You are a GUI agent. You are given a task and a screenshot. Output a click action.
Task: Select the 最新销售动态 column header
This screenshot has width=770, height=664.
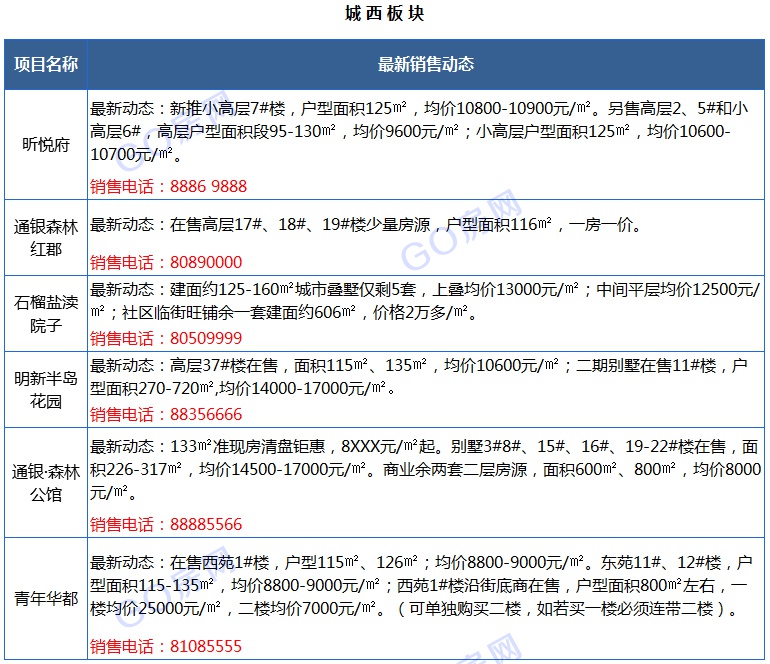click(x=426, y=64)
